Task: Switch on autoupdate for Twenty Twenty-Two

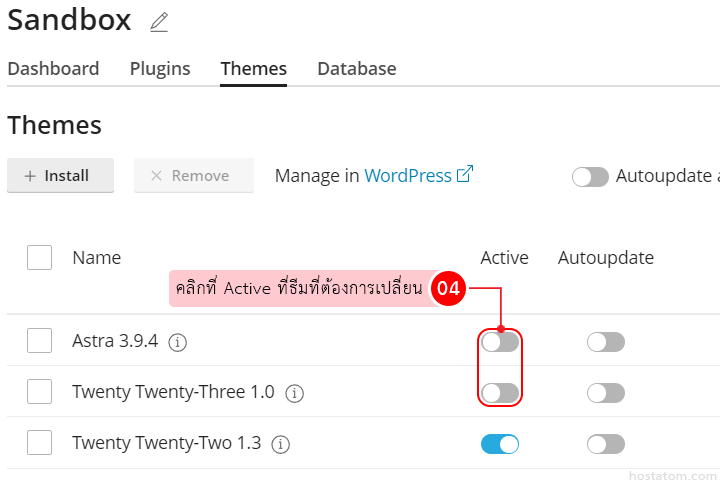Action: point(605,444)
